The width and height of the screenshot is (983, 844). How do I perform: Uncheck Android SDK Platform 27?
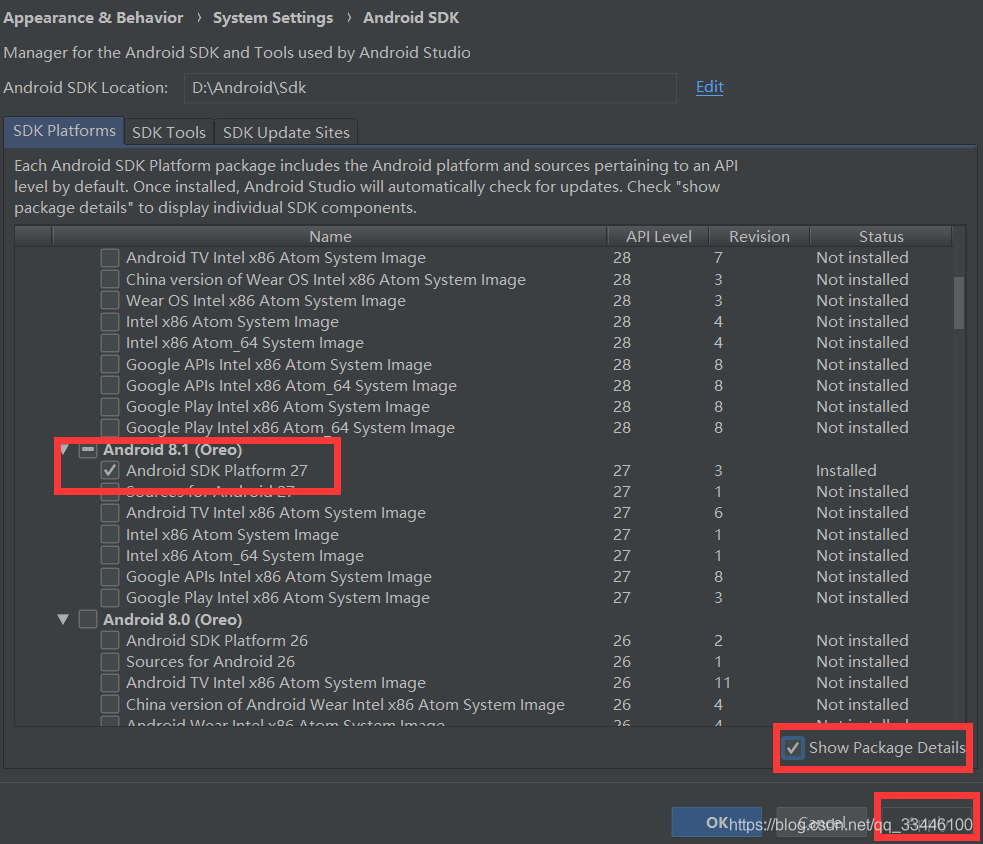(x=110, y=470)
